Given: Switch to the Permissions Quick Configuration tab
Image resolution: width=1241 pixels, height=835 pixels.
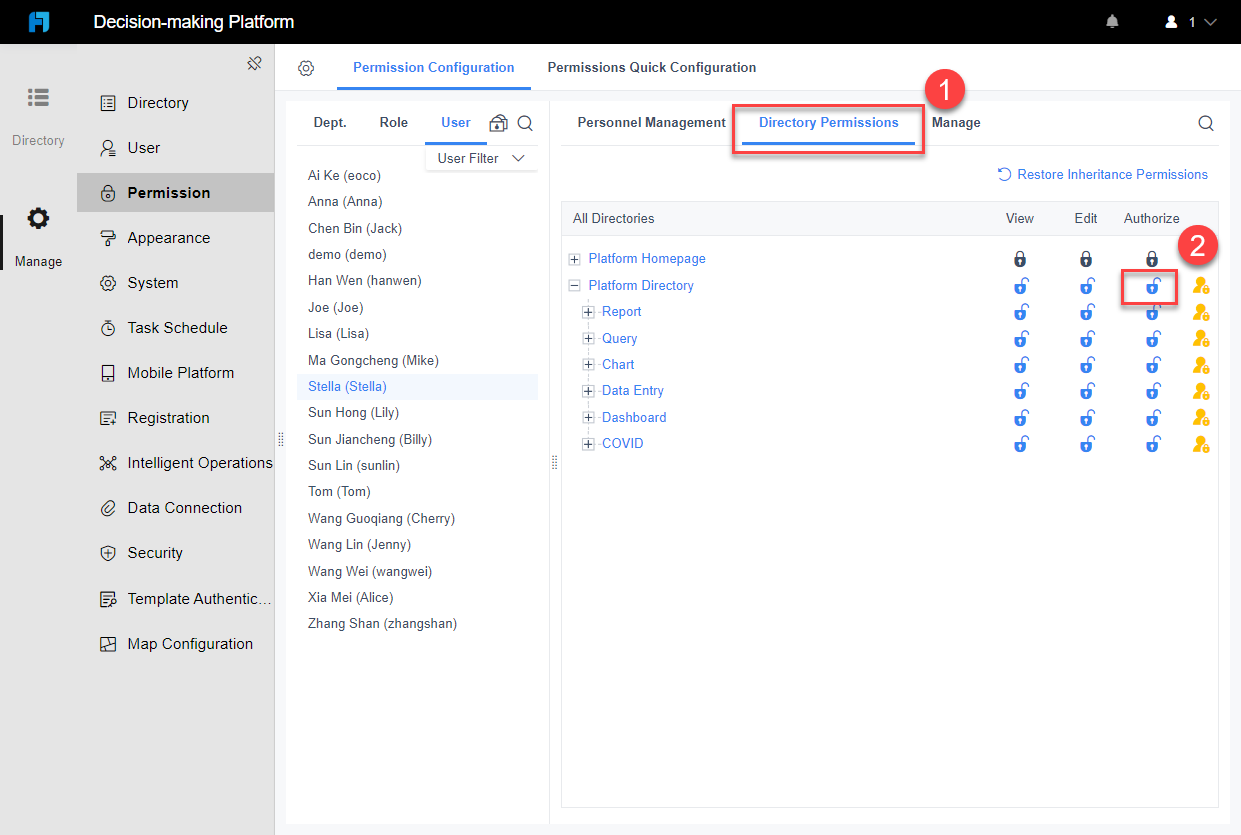Looking at the screenshot, I should (651, 67).
